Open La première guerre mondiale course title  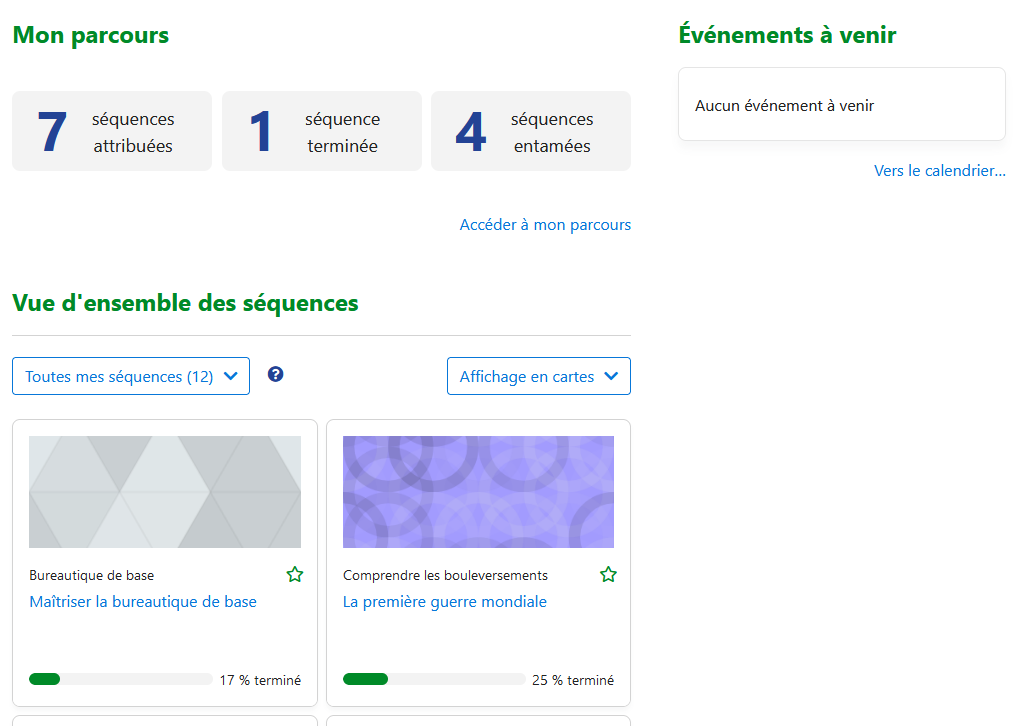[445, 602]
